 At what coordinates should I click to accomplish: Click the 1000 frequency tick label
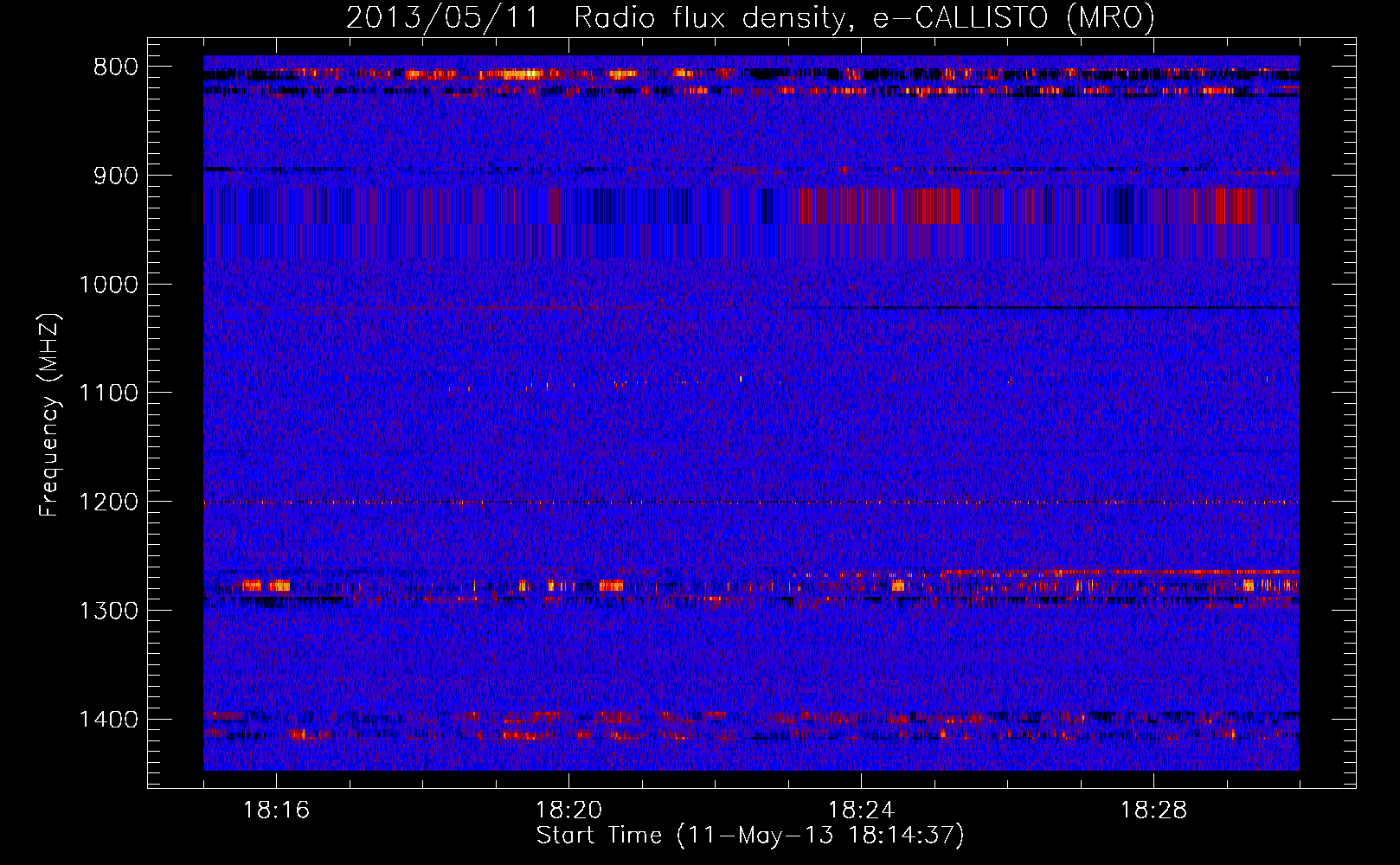(x=108, y=285)
